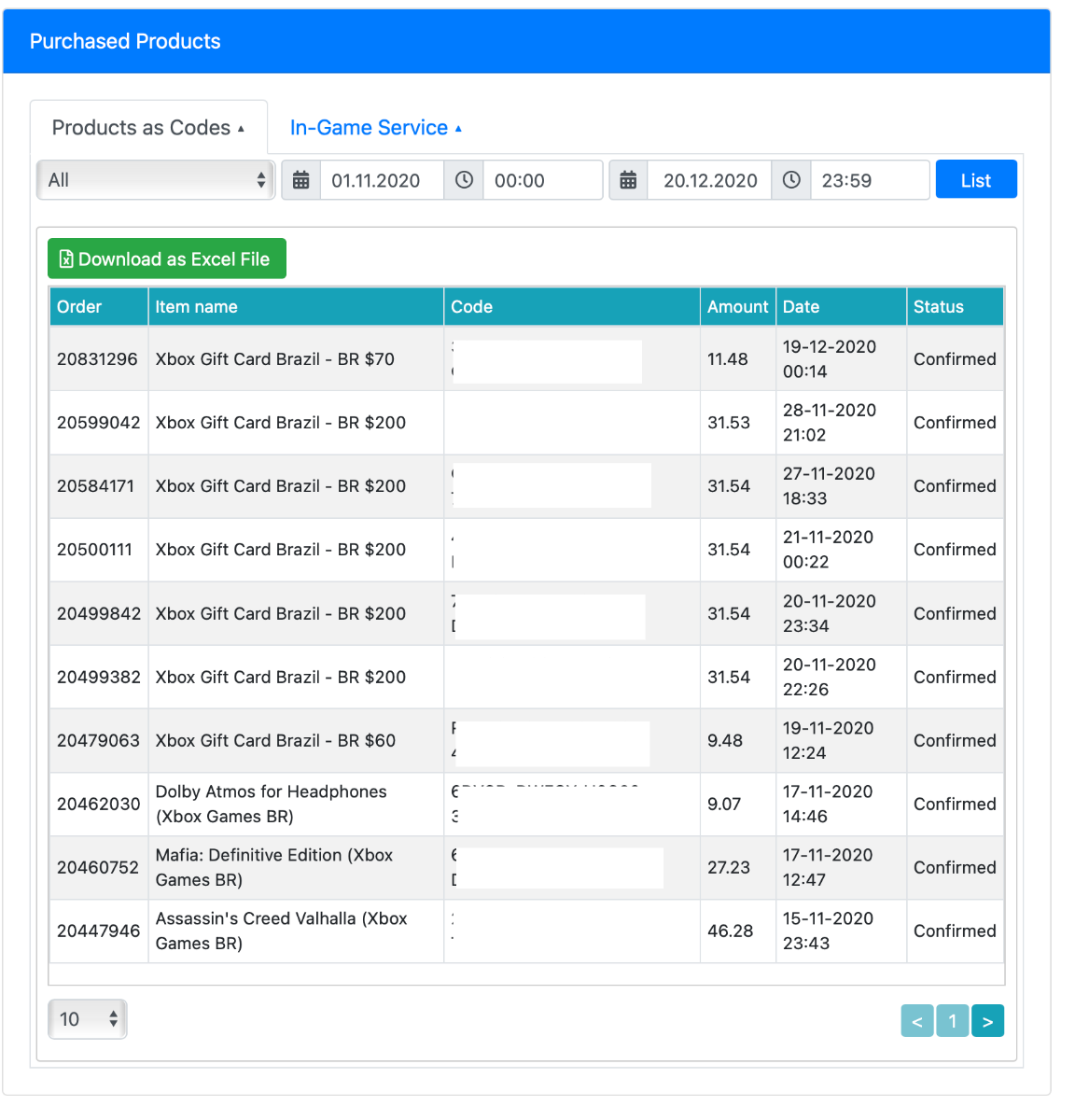Viewport: 1075px width, 1120px height.
Task: Click the Code column header
Action: [x=572, y=307]
